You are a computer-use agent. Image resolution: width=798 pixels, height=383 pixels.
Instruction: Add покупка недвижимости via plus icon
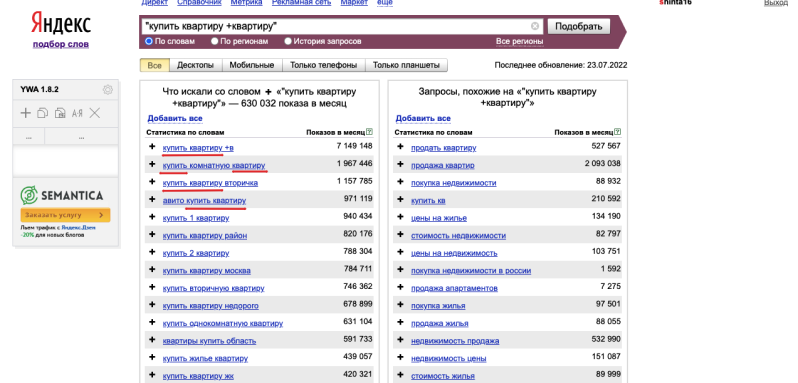pos(400,182)
